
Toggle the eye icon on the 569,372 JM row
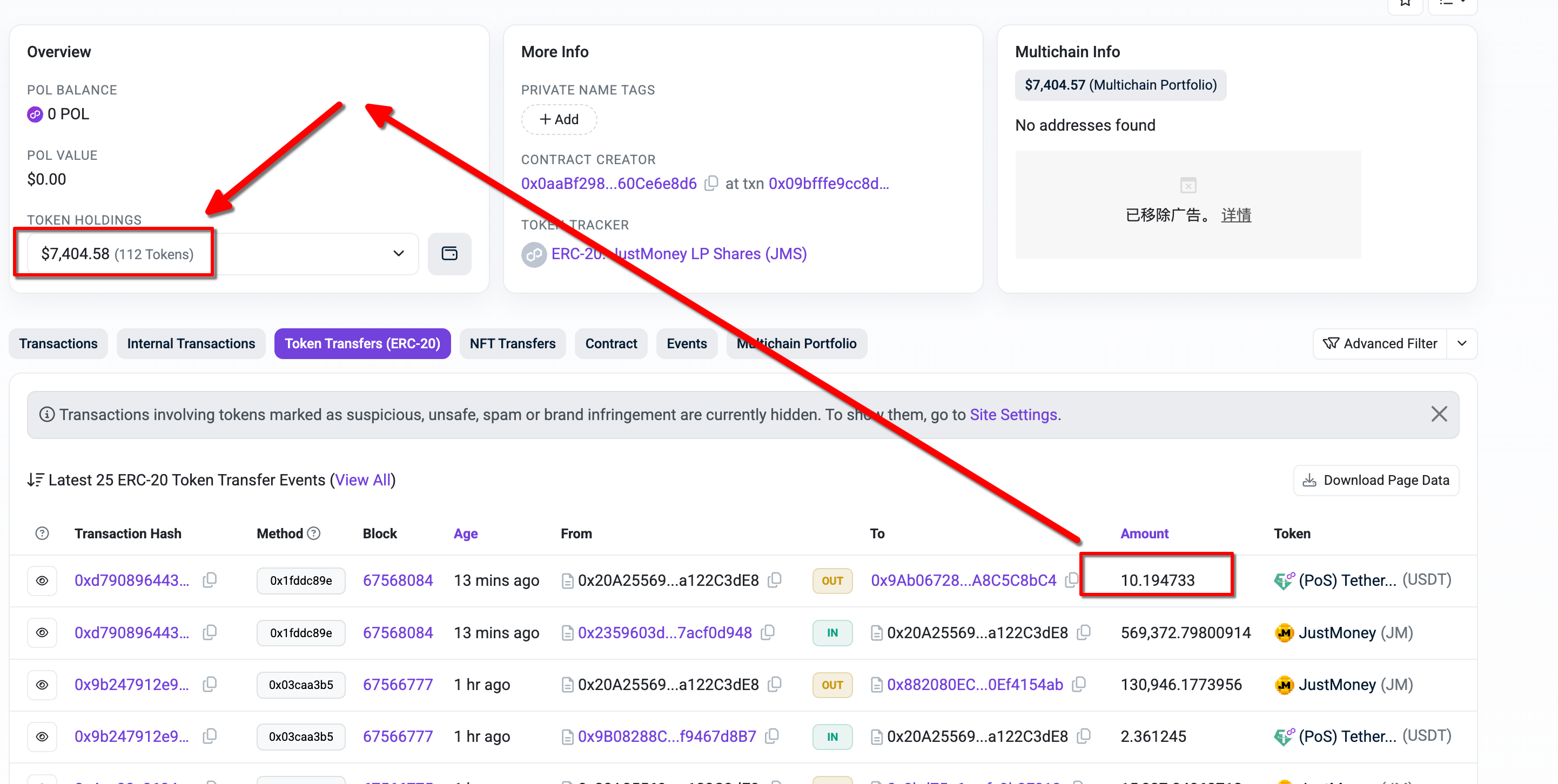(x=42, y=632)
